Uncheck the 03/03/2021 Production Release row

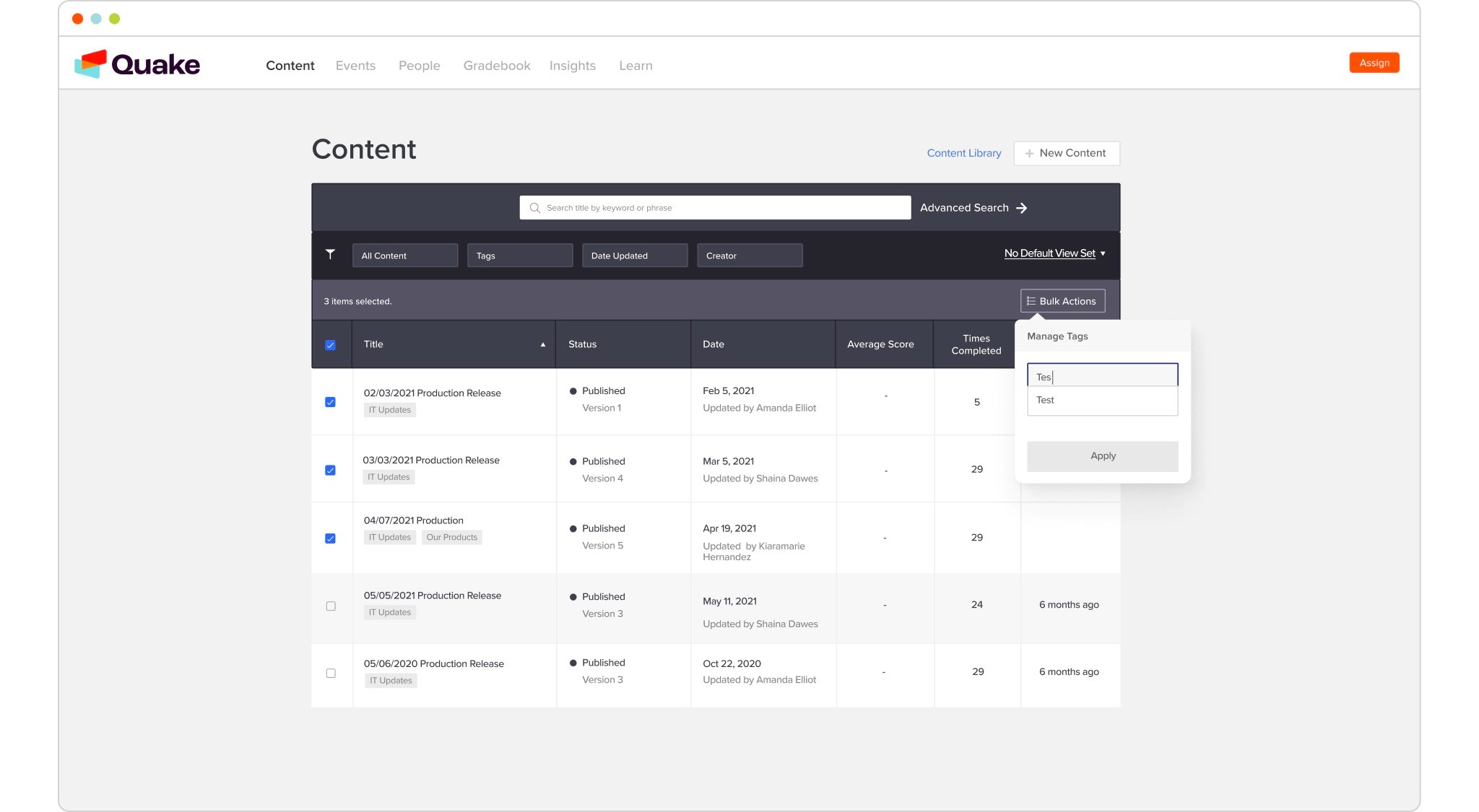click(x=330, y=470)
